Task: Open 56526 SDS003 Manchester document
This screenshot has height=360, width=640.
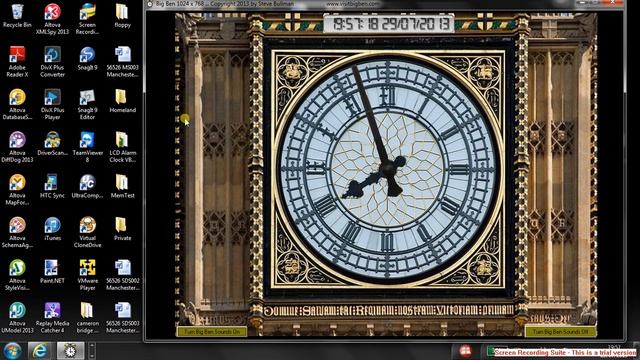Action: click(122, 318)
